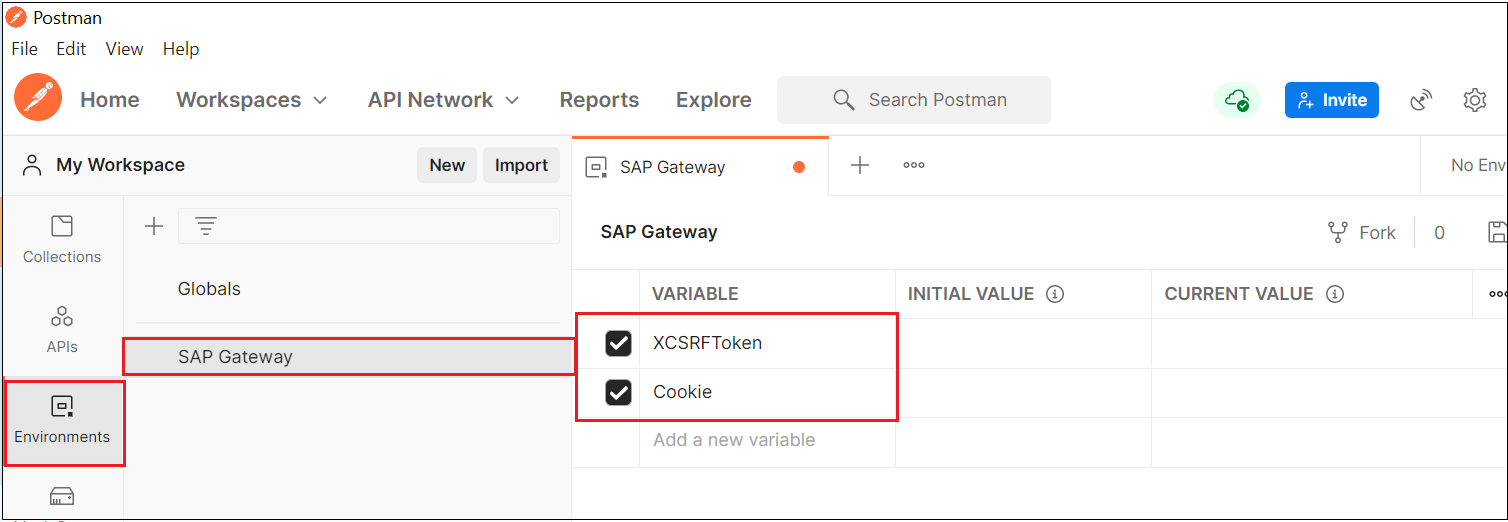Click the blue Invite button
The height and width of the screenshot is (522, 1508).
click(x=1331, y=100)
